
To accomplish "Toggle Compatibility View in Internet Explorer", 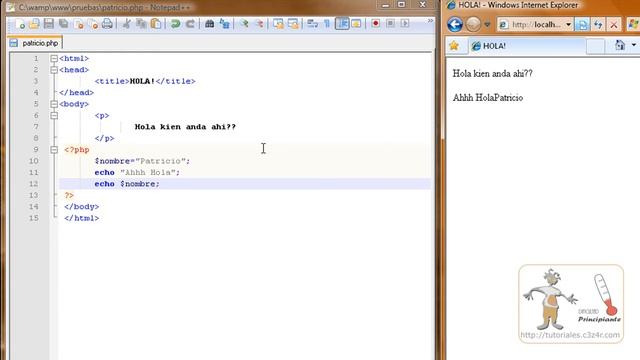I will tap(582, 25).
